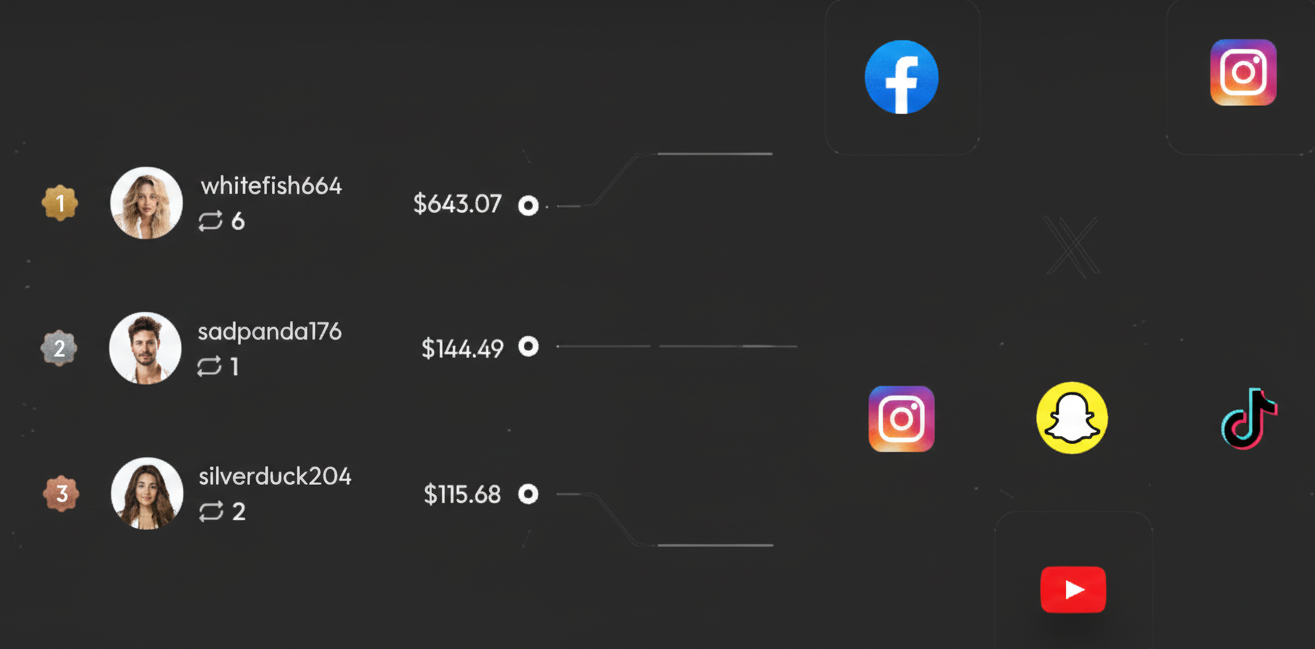Select the TikTok logo icon
This screenshot has width=1315, height=649.
coord(1249,418)
